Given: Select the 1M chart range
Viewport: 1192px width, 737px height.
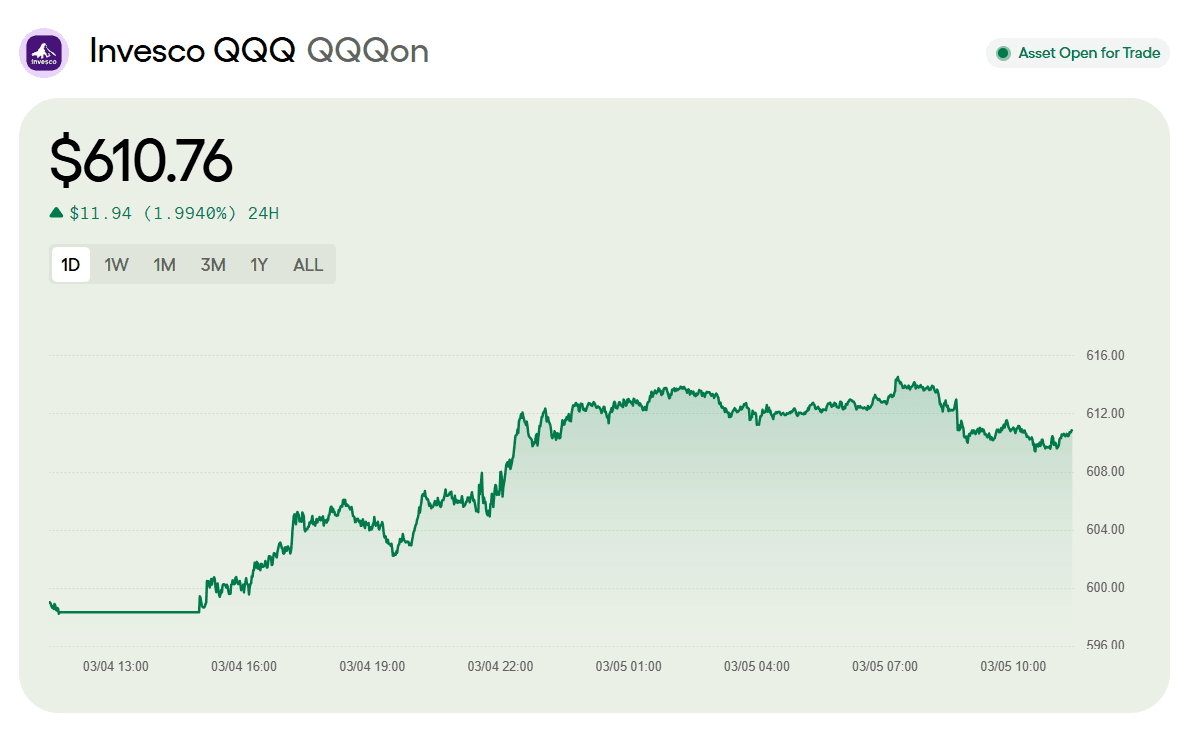Looking at the screenshot, I should (x=164, y=264).
